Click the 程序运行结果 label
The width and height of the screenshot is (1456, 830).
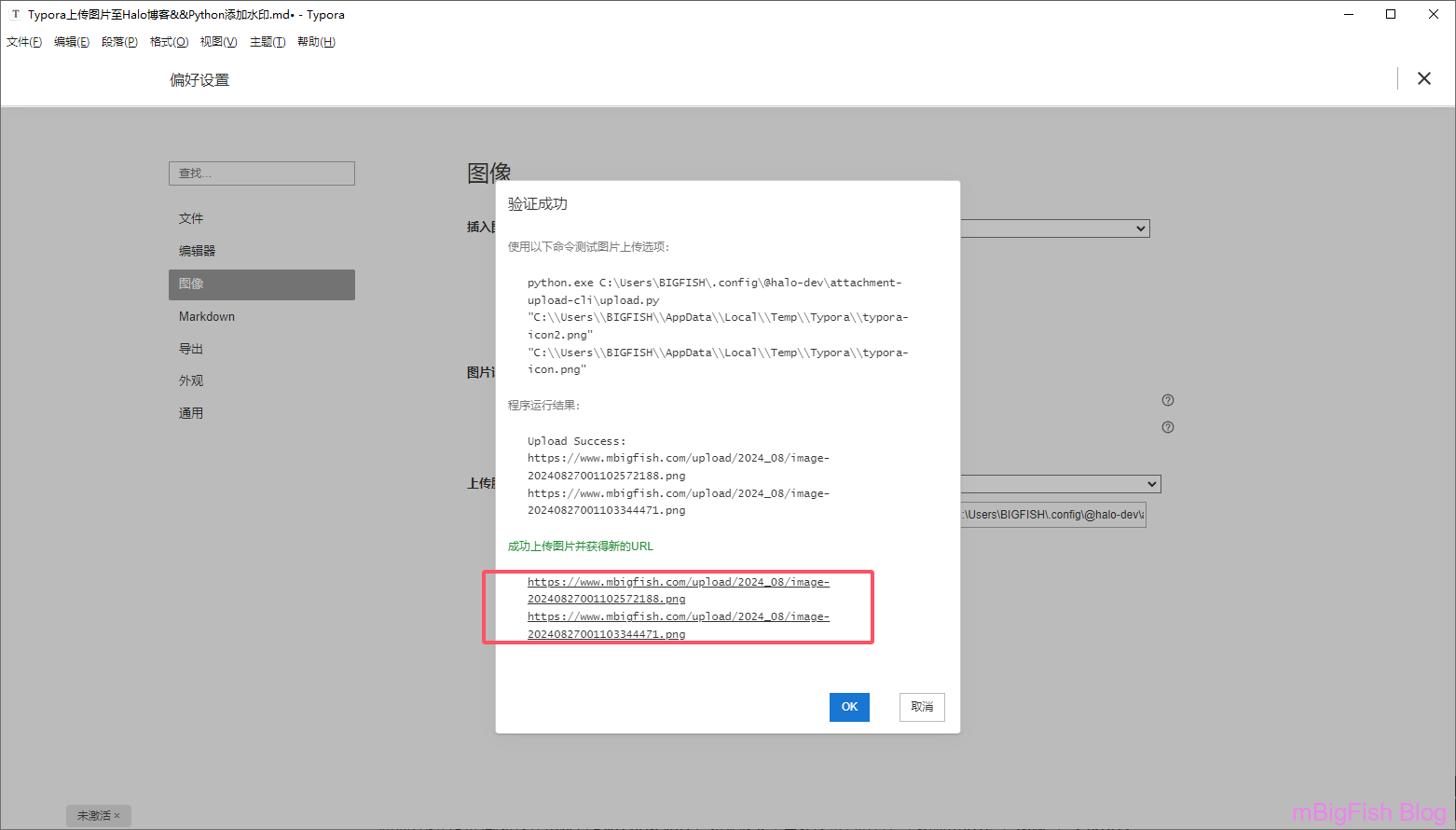(544, 406)
